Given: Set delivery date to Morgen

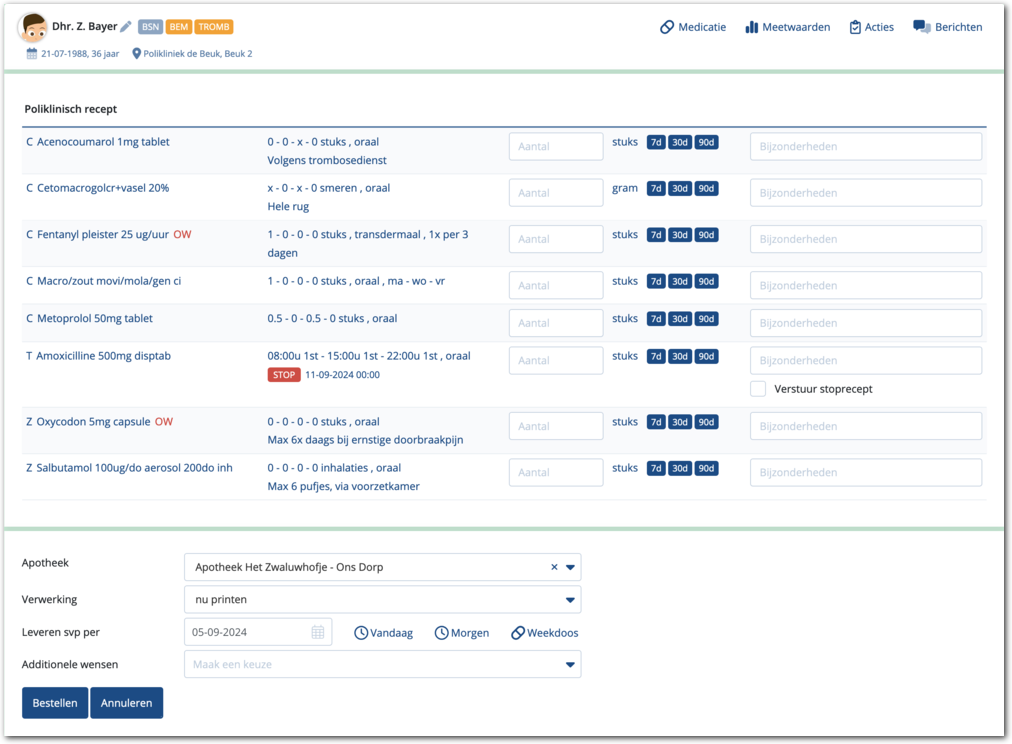Looking at the screenshot, I should [462, 633].
